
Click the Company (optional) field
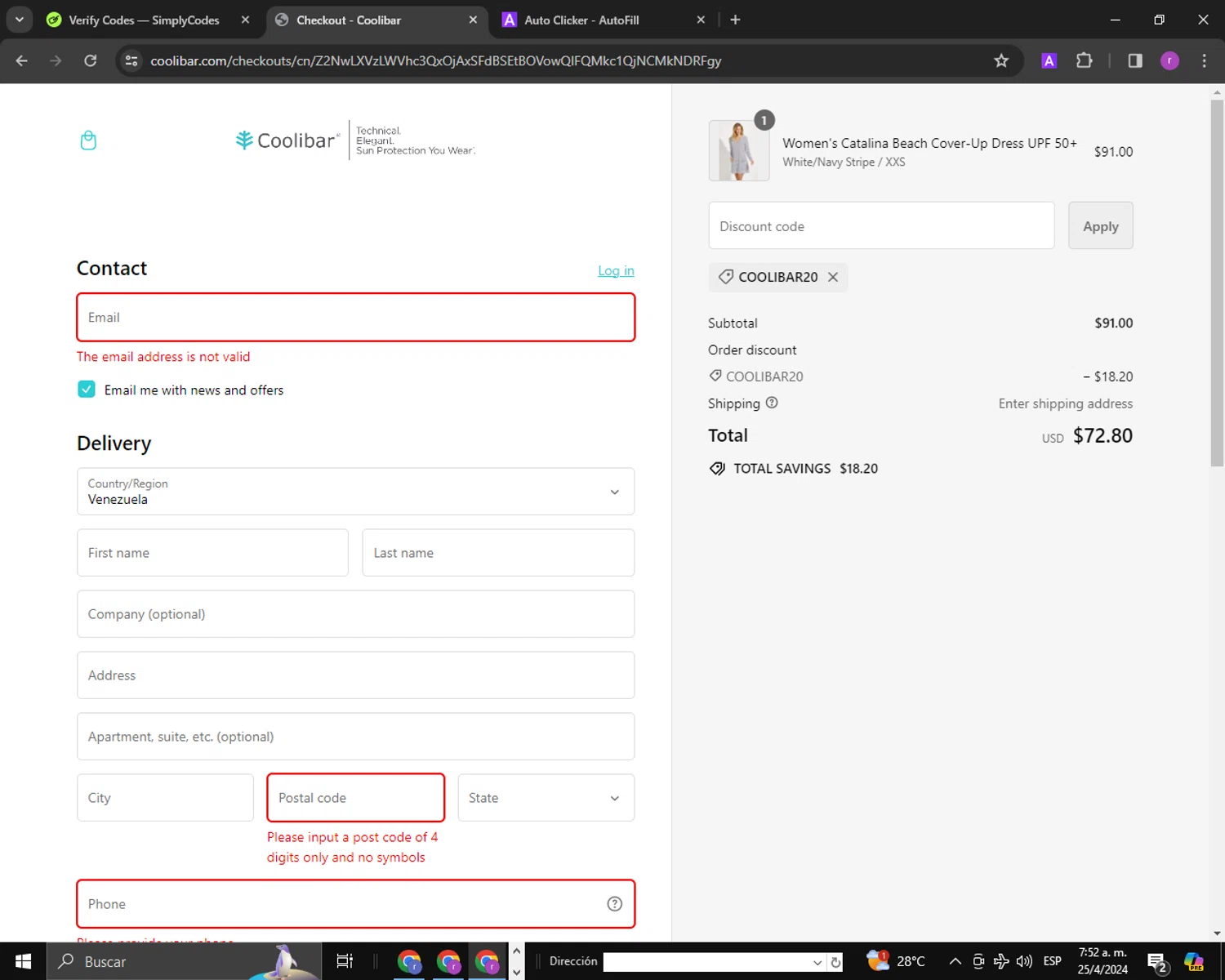pyautogui.click(x=355, y=614)
